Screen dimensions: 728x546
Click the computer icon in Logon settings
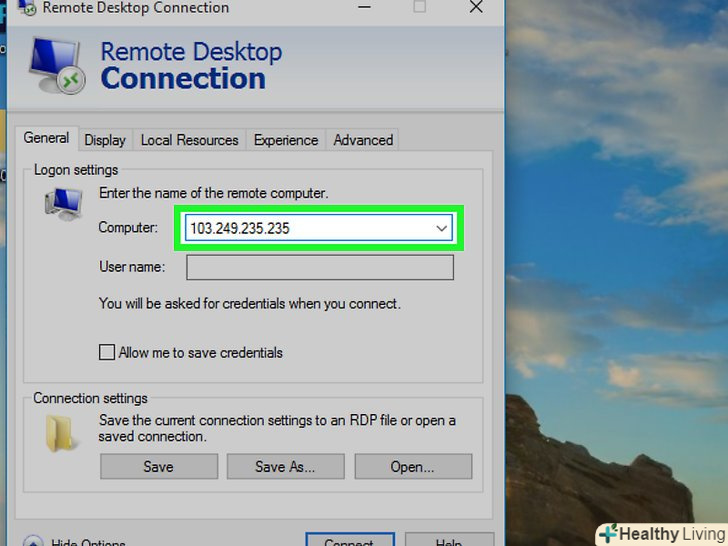[x=64, y=203]
